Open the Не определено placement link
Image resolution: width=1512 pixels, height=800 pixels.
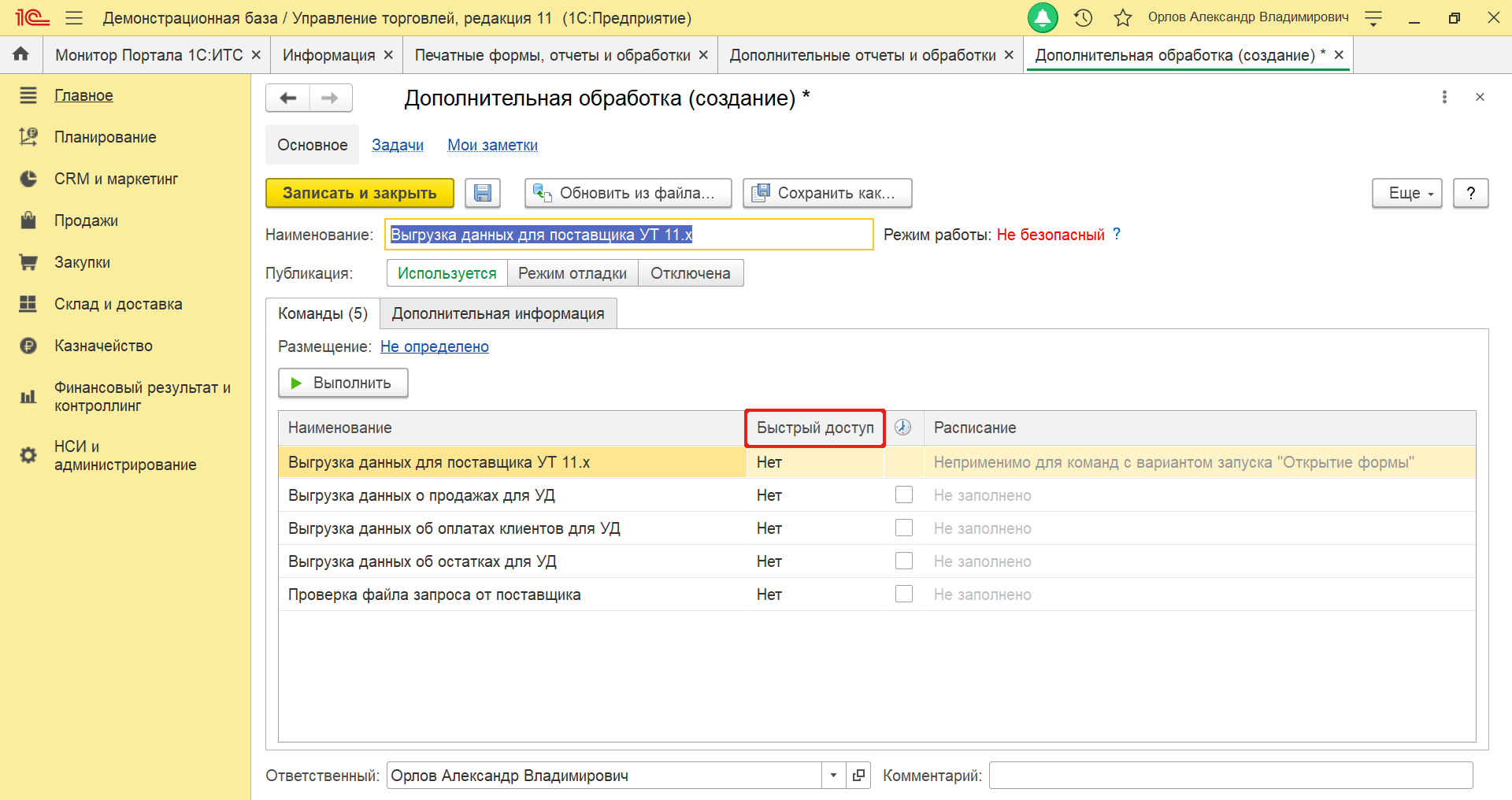pyautogui.click(x=434, y=346)
